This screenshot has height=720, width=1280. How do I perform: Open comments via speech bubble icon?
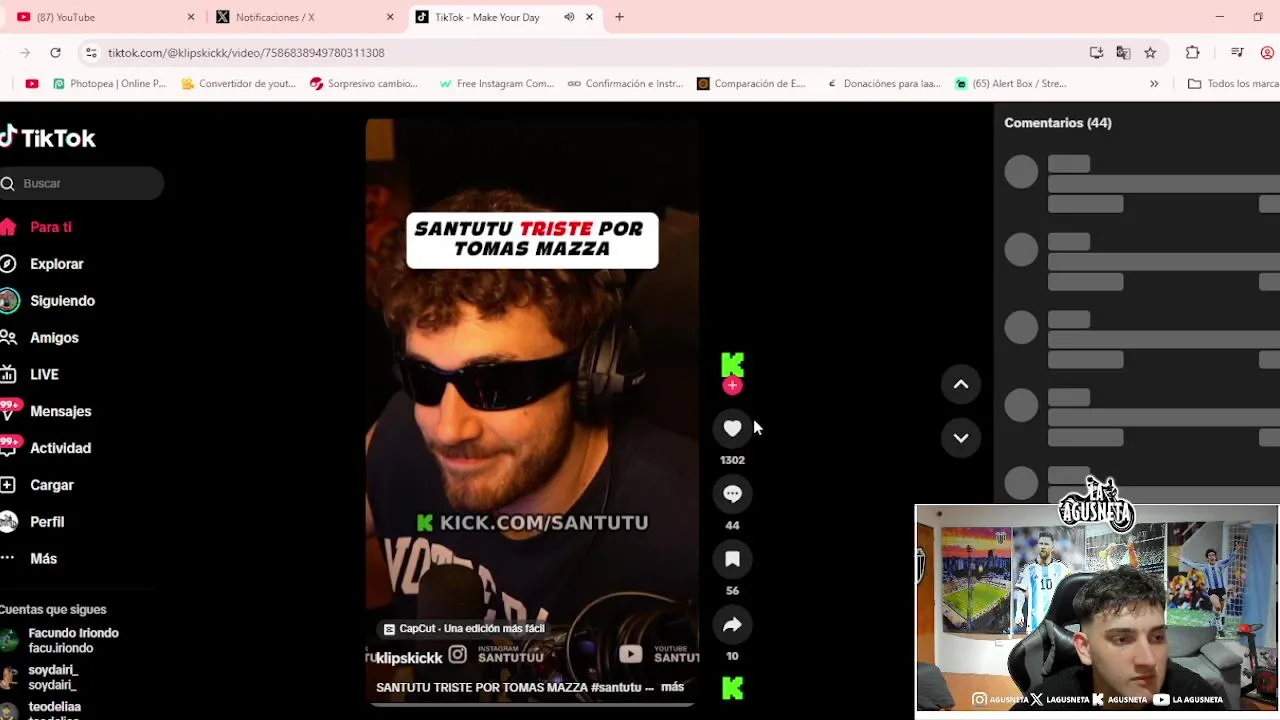[732, 494]
